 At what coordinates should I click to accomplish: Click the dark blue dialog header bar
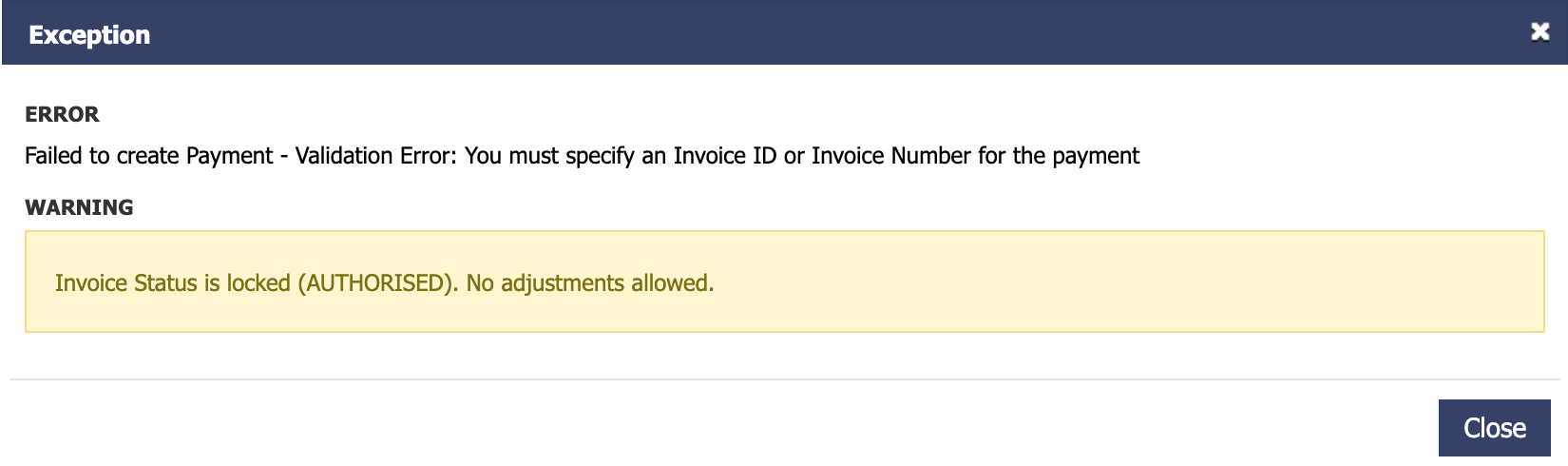coord(784,33)
